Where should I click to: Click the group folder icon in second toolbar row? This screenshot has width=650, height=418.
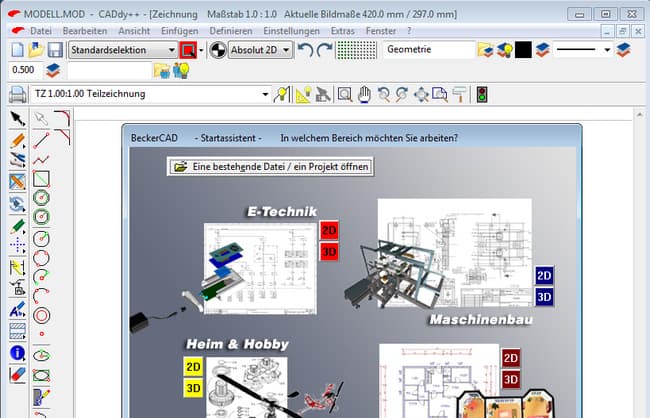point(162,70)
